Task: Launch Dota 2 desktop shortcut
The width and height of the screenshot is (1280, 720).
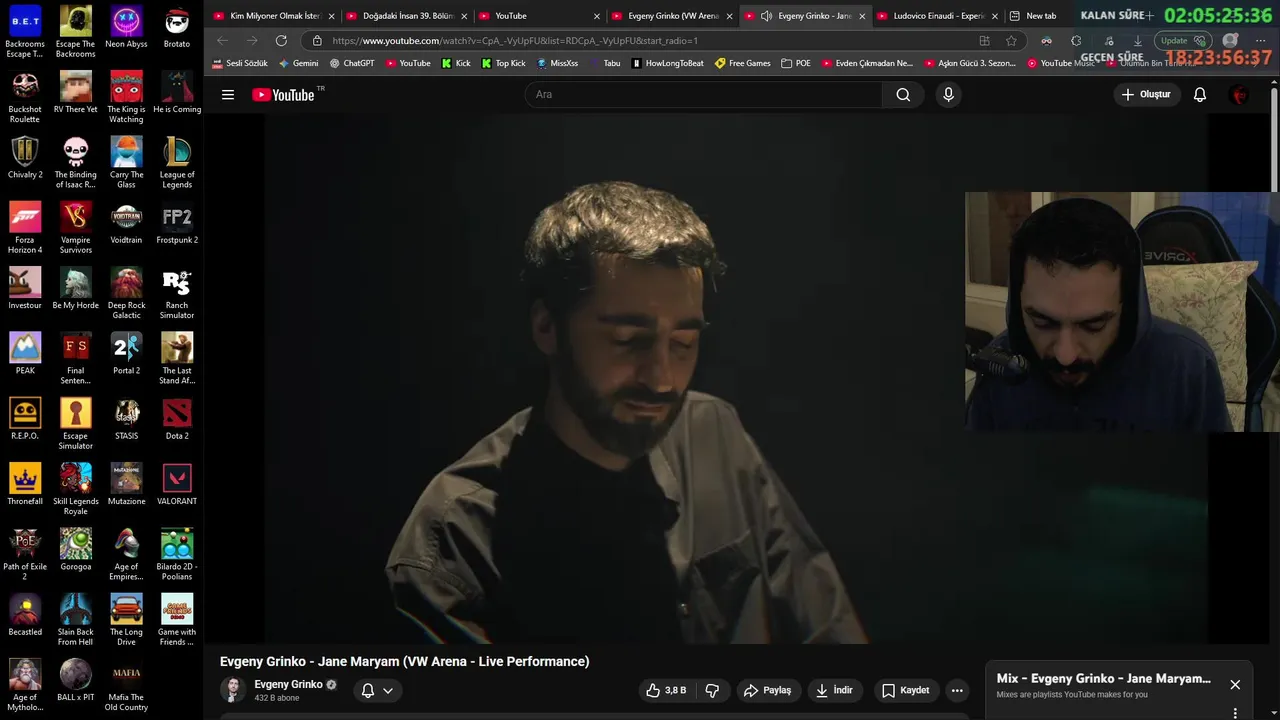Action: point(177,419)
